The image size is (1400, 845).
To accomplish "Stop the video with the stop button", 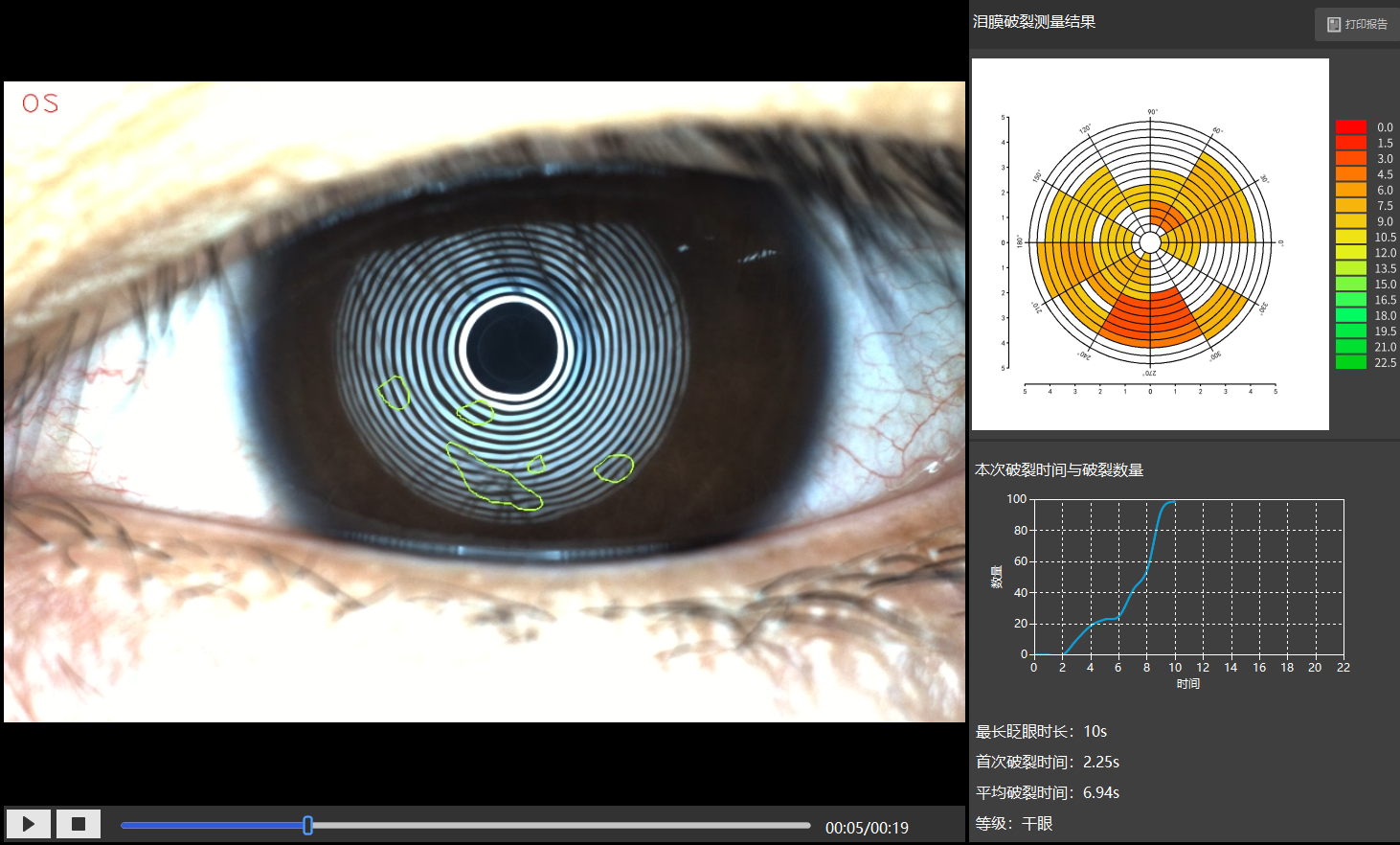I will point(79,824).
